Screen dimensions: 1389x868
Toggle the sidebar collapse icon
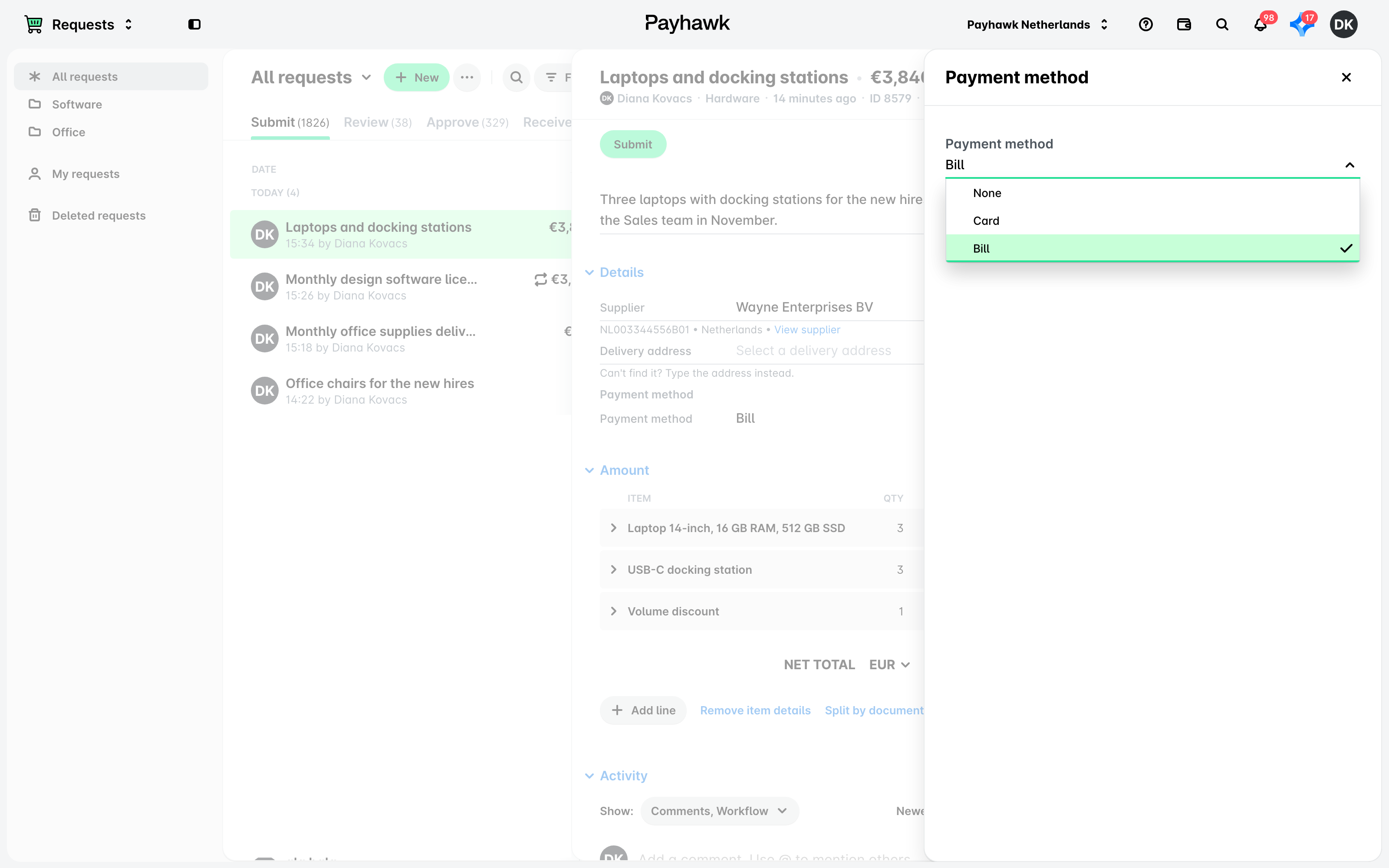point(194,24)
